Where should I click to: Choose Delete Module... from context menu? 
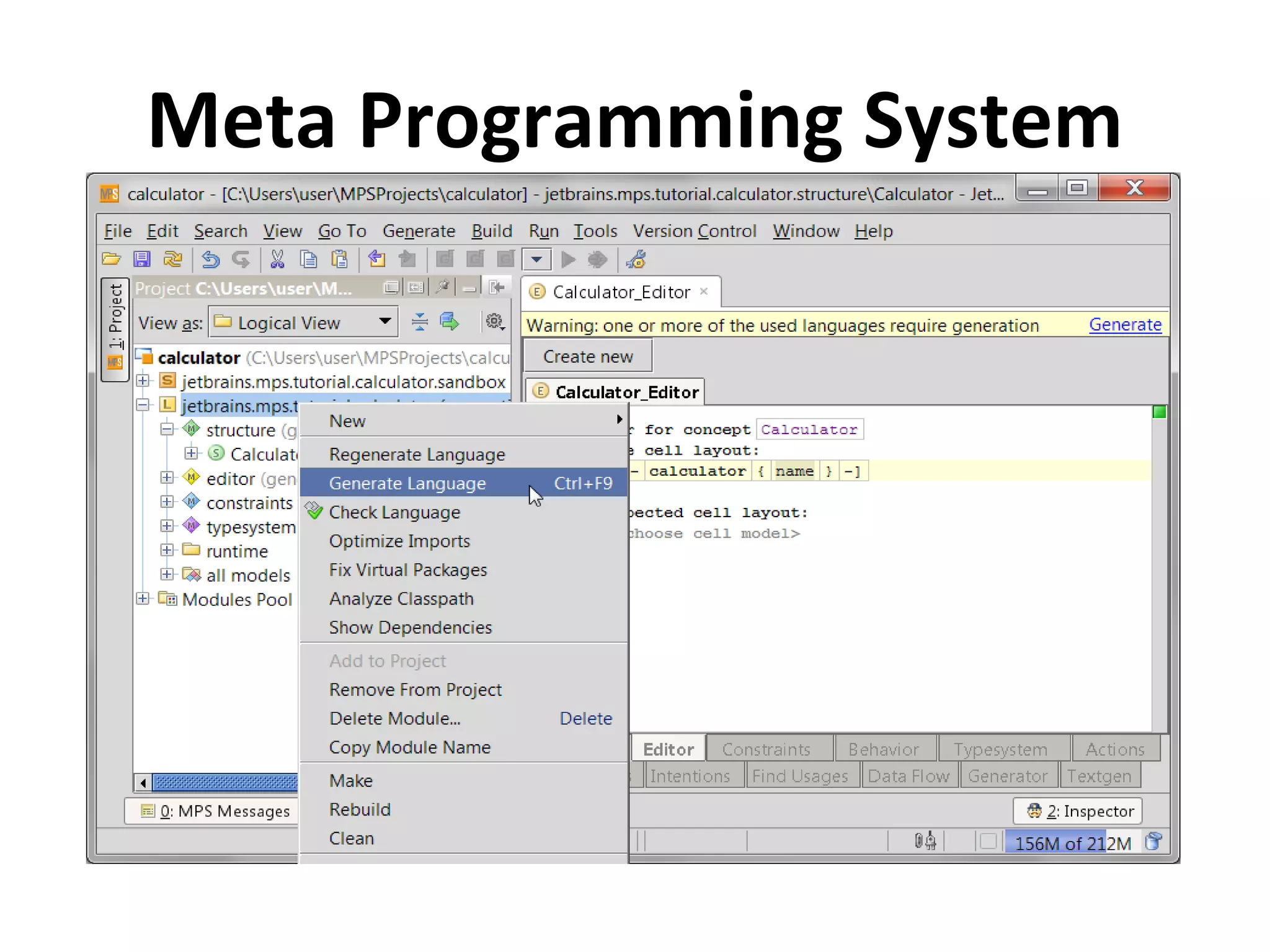[464, 718]
